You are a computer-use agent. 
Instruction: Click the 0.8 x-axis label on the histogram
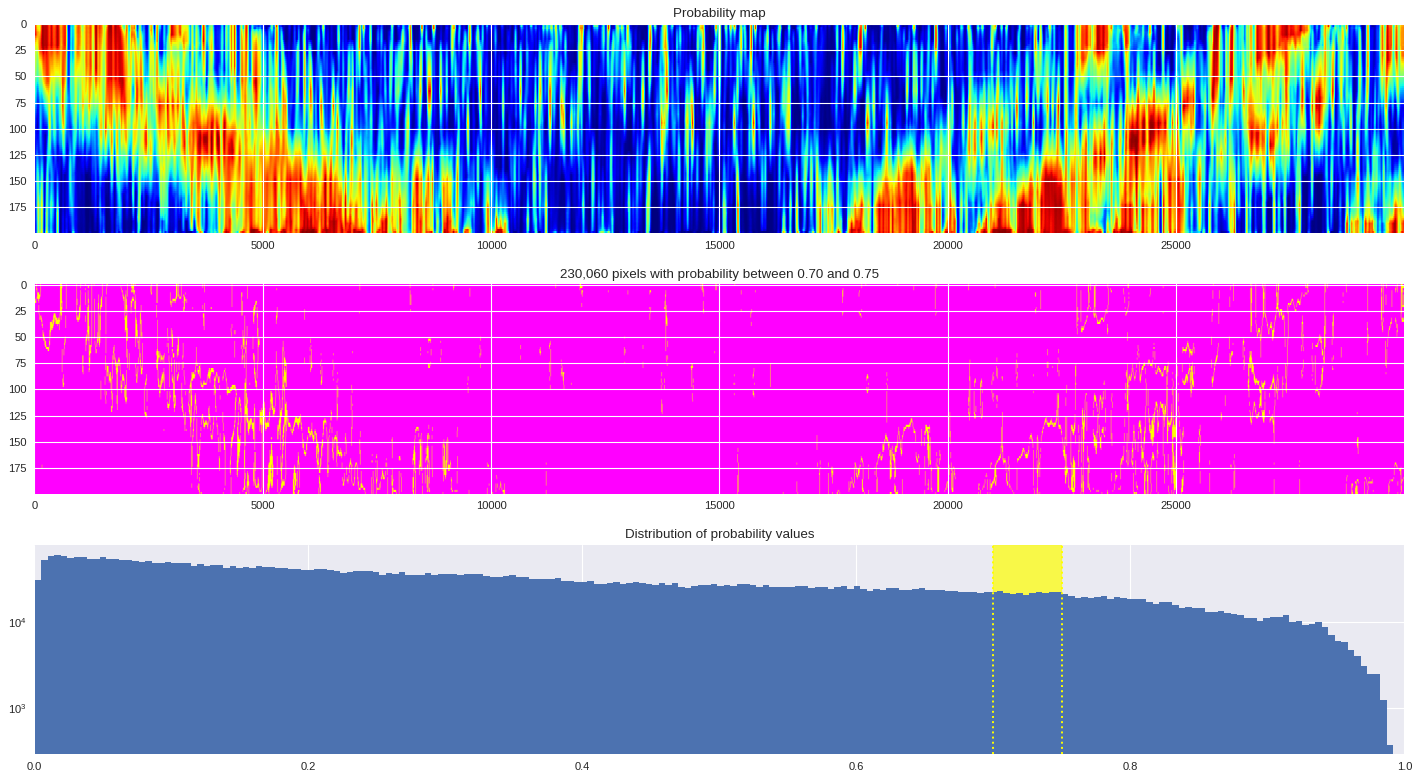click(1130, 767)
